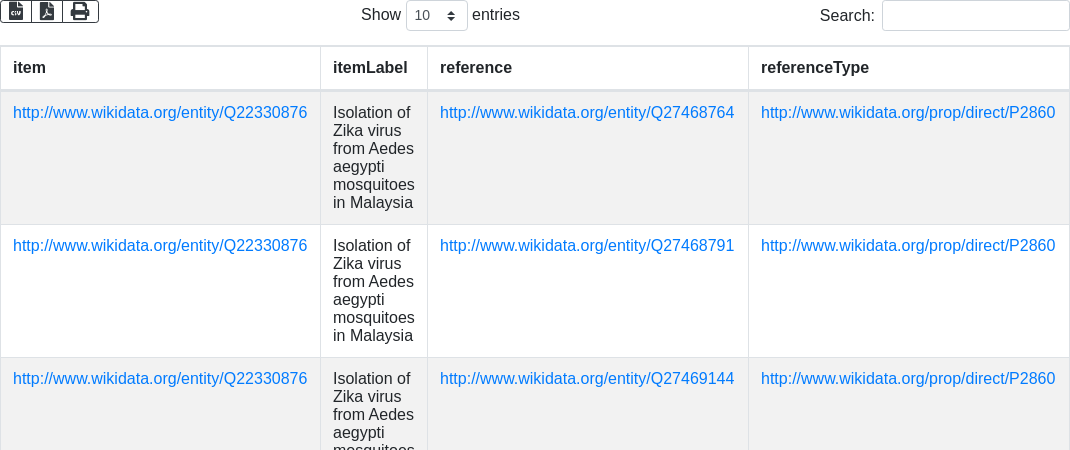1070x450 pixels.
Task: Export table as PDF icon
Action: pos(47,12)
